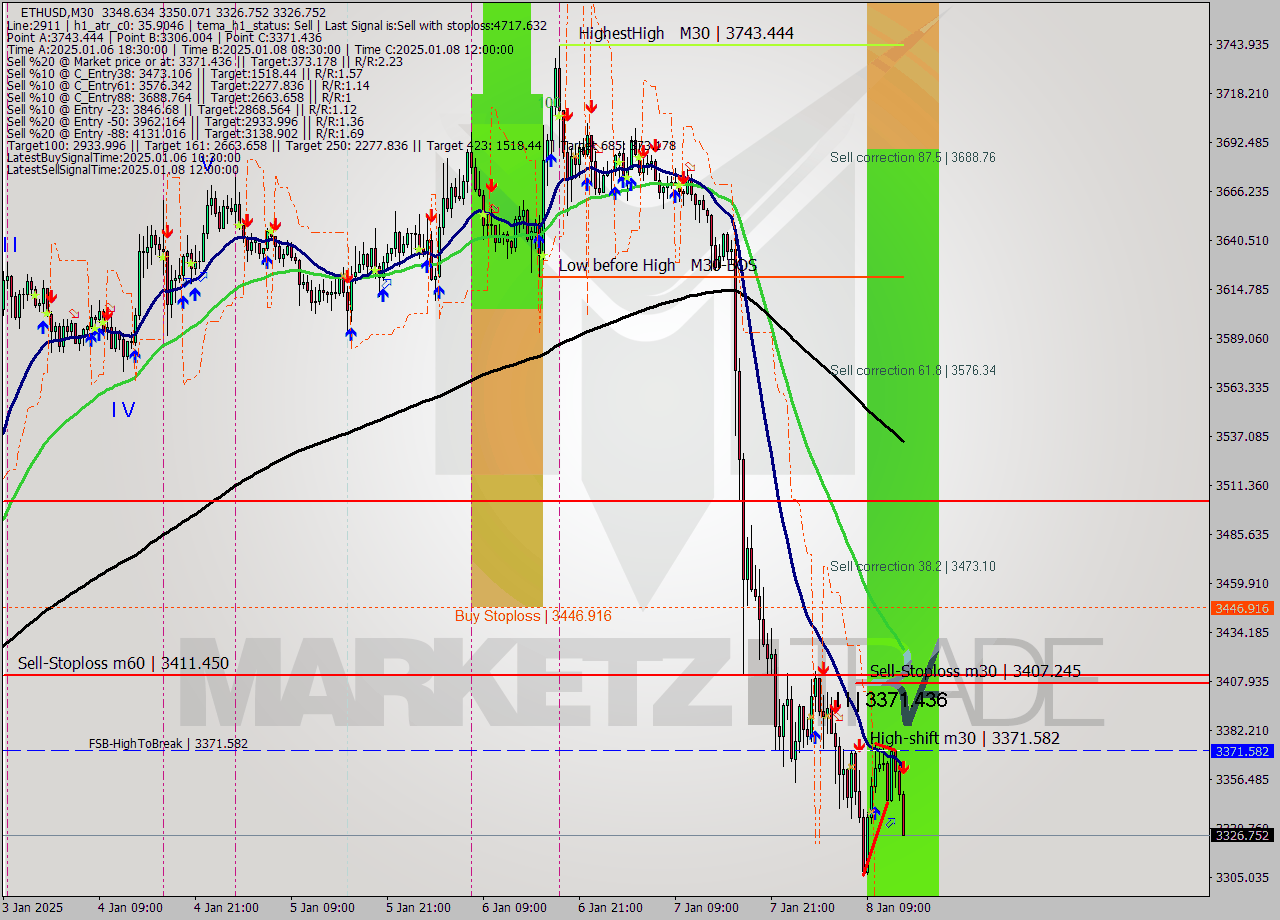
Task: Click the 3537.085 price axis value
Action: pos(1241,436)
